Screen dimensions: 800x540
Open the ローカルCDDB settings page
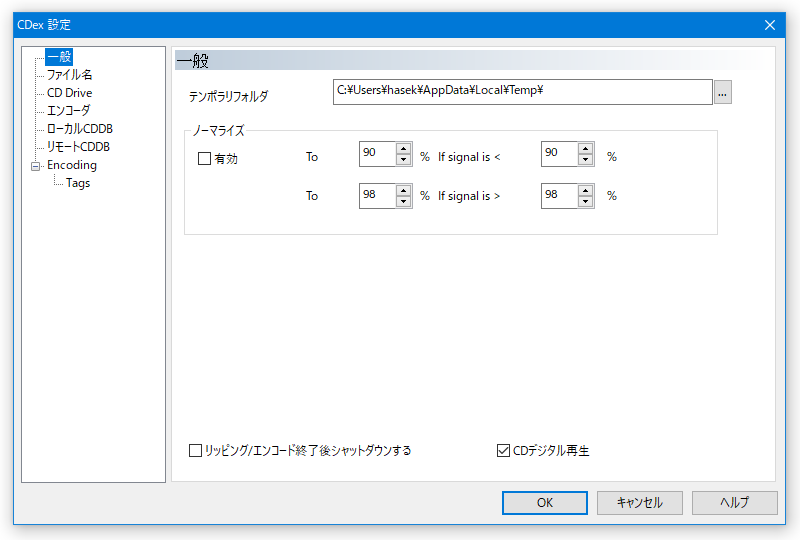80,129
